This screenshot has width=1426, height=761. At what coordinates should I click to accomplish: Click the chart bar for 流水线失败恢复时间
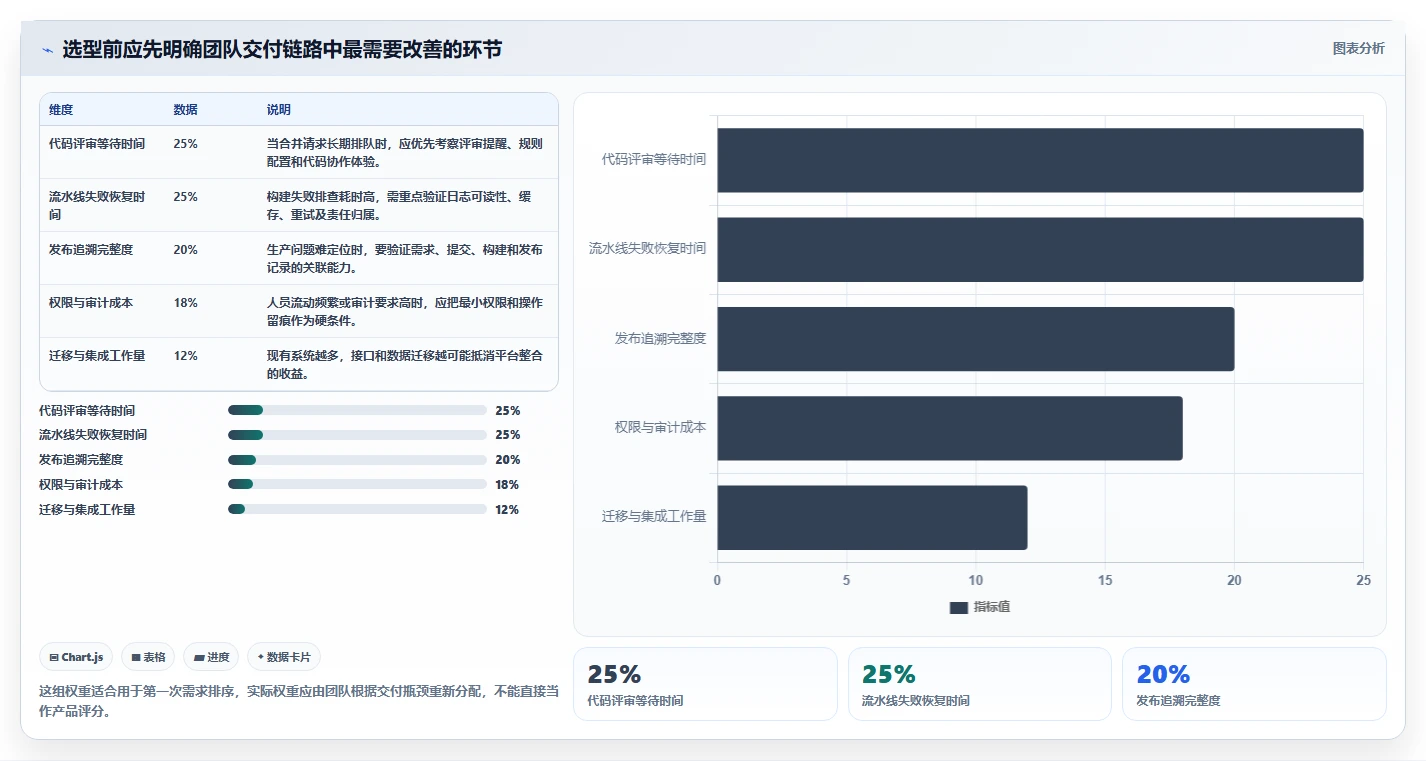click(1040, 249)
